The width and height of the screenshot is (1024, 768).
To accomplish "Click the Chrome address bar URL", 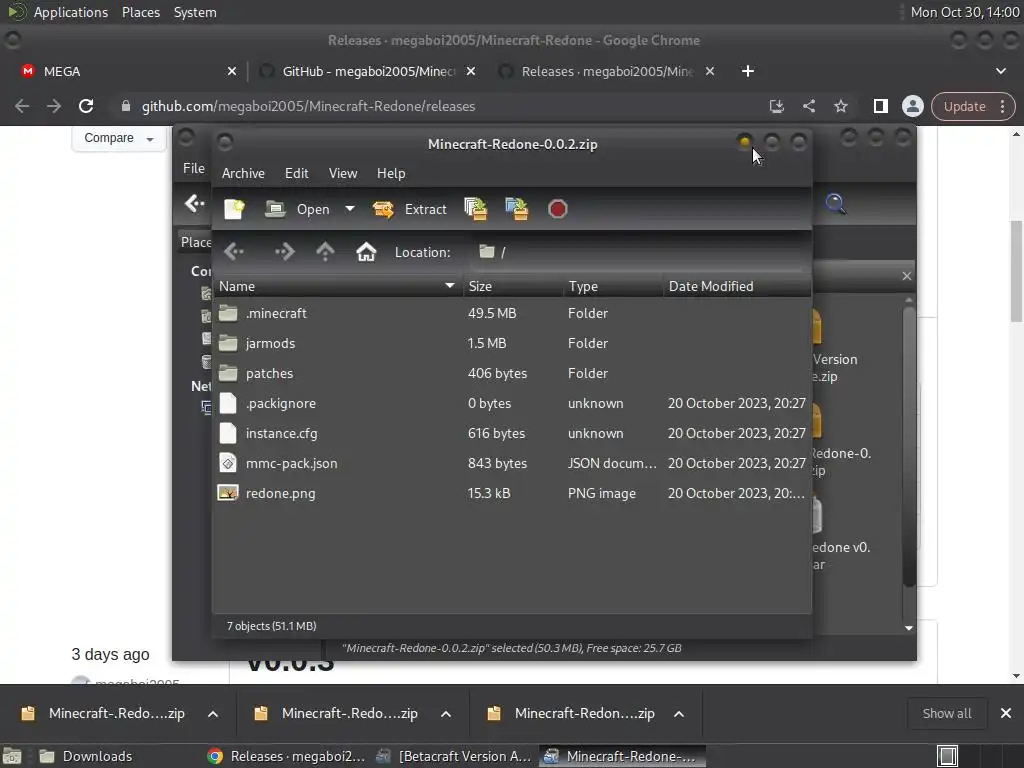I will [x=308, y=106].
